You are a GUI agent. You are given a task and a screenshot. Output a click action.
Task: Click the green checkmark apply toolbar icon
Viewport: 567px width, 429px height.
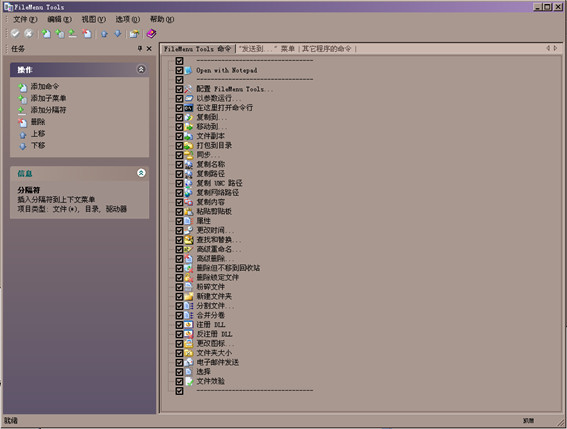point(15,34)
